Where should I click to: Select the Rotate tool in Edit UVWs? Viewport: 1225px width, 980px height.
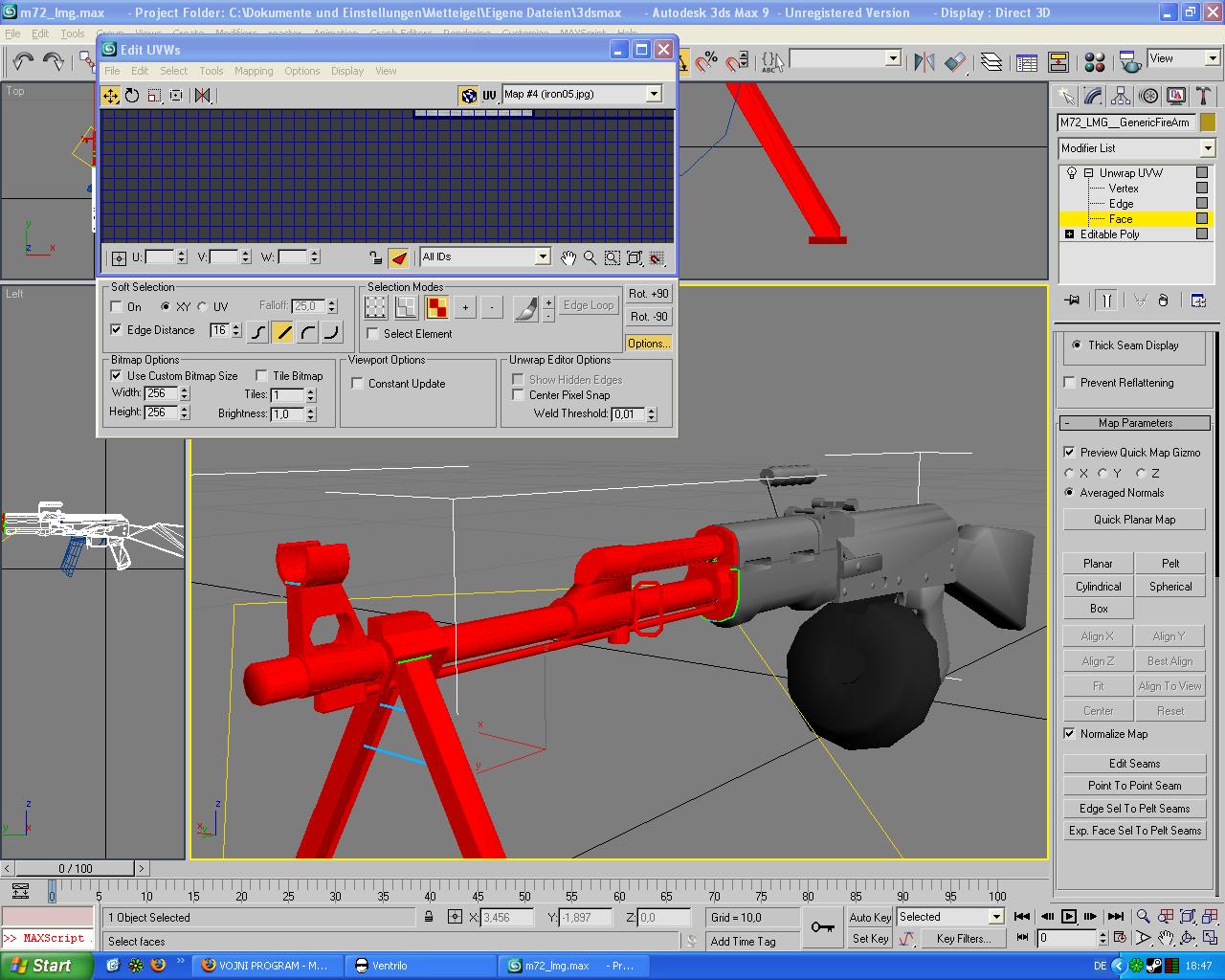[x=132, y=96]
